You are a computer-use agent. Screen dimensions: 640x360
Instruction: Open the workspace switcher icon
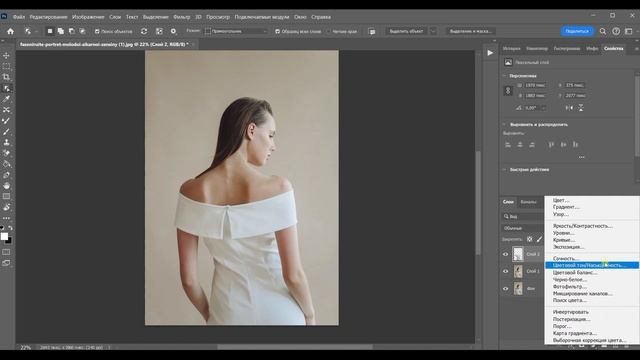[x=629, y=31]
